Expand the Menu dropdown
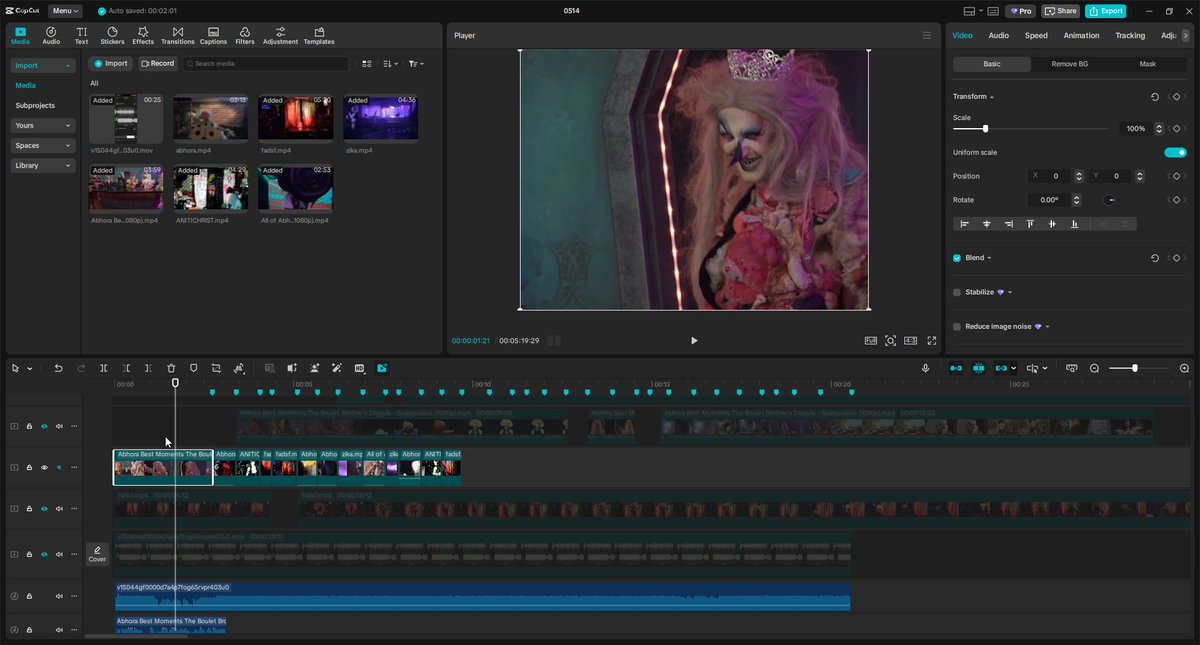The height and width of the screenshot is (645, 1200). (x=65, y=11)
